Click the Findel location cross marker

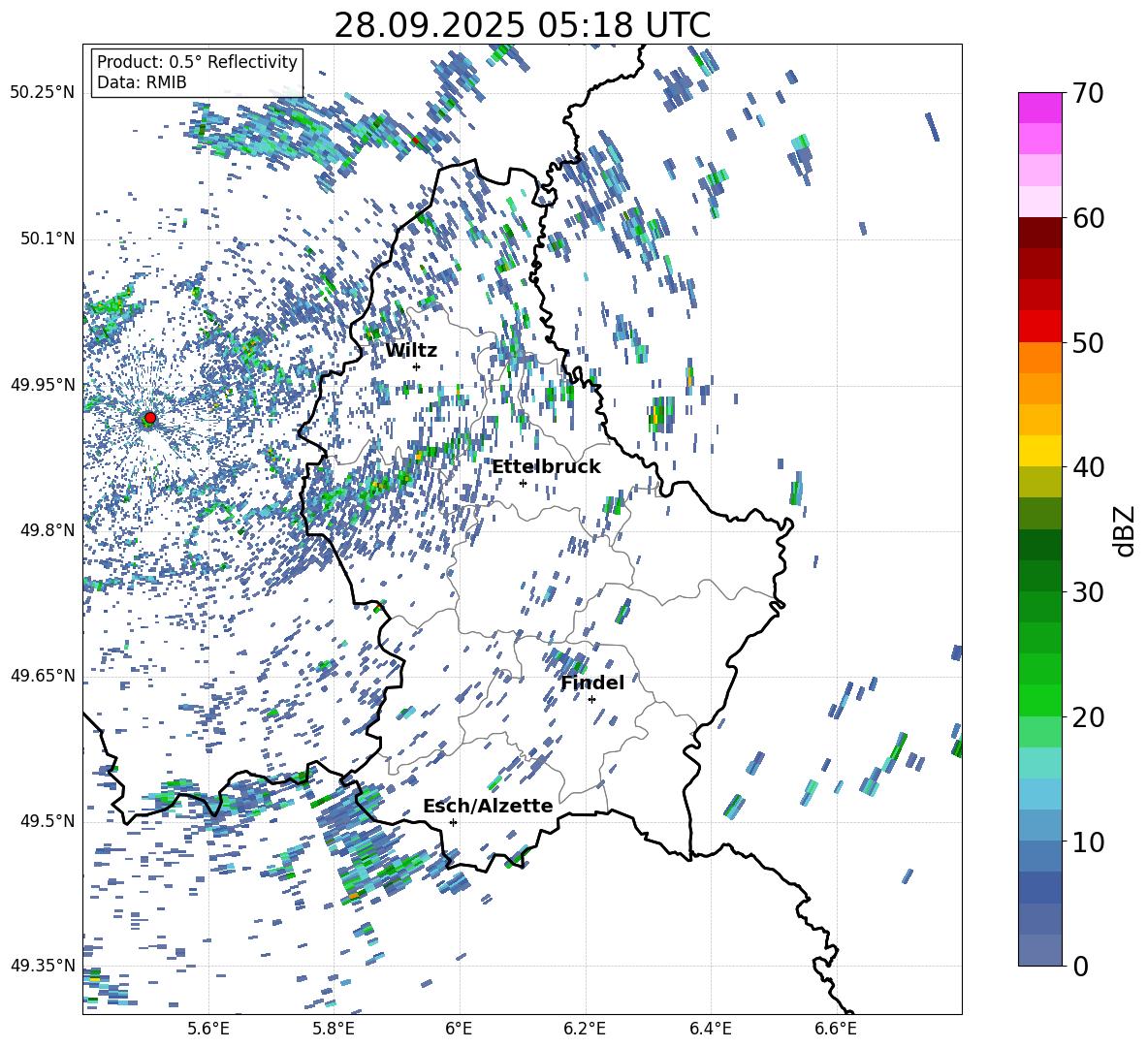(591, 699)
